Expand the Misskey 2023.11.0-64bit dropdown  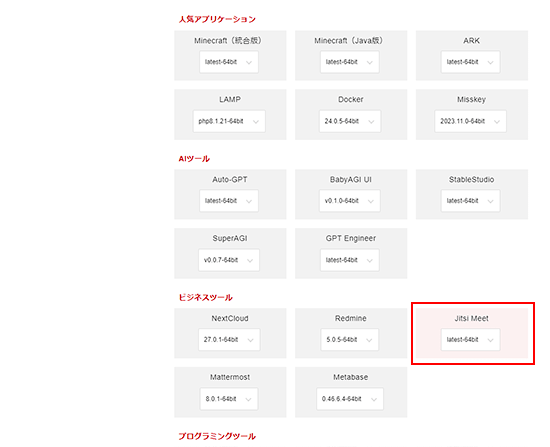tap(470, 121)
